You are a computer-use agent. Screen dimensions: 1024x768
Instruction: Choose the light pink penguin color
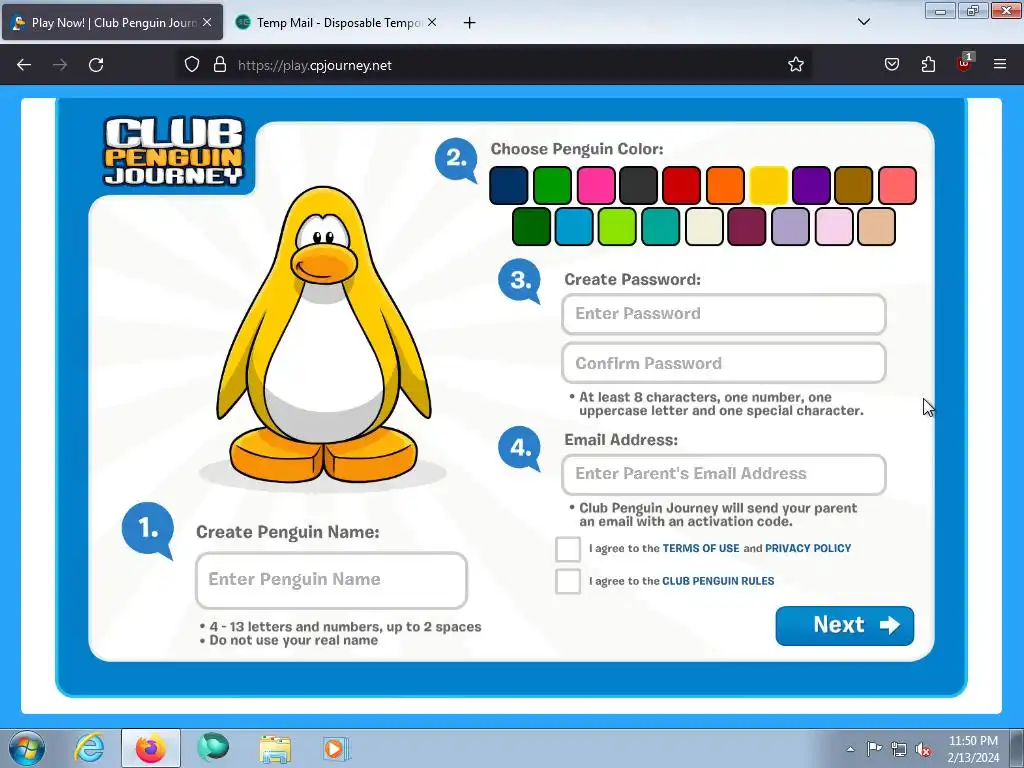[834, 227]
